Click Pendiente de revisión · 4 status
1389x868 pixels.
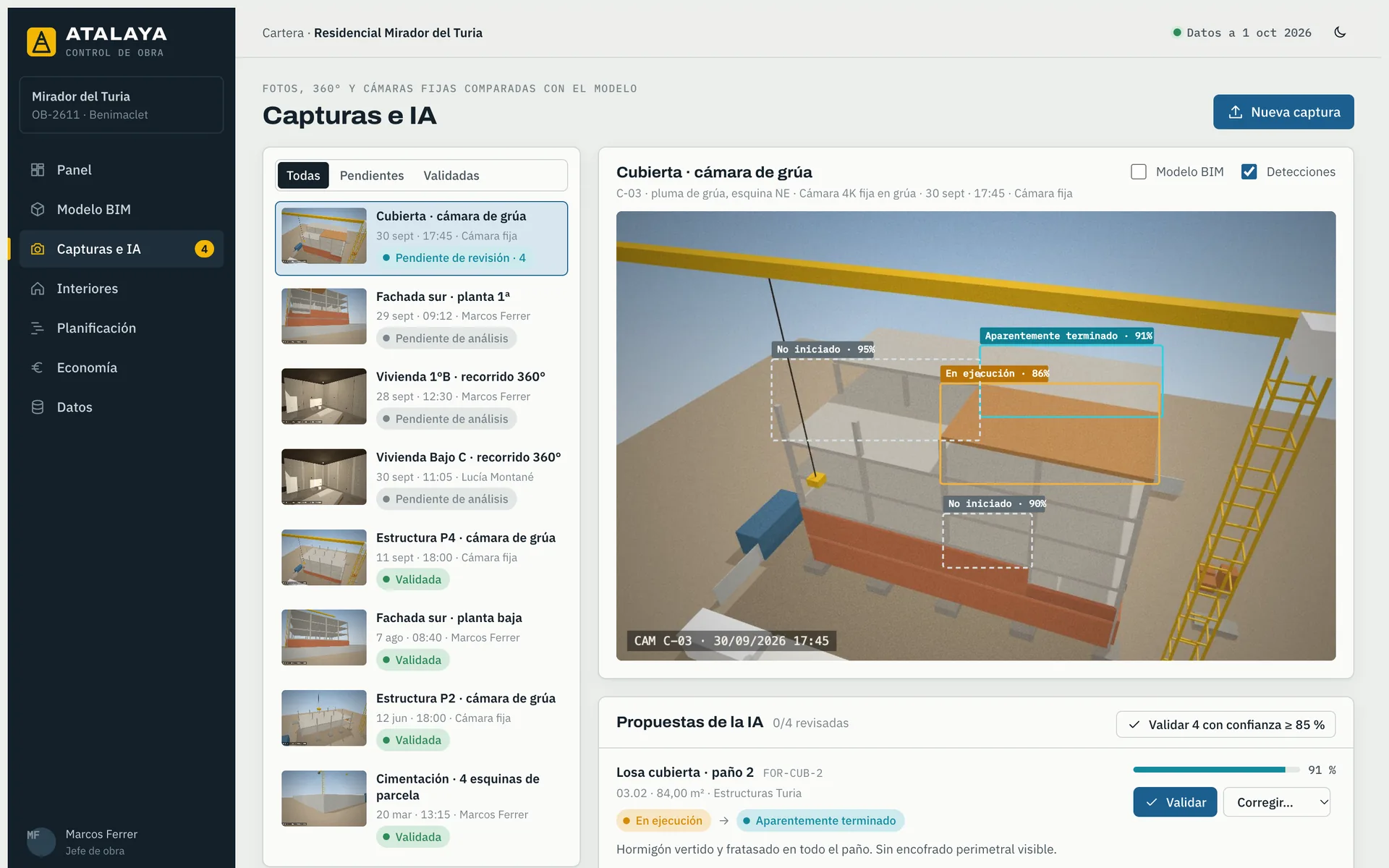point(454,258)
